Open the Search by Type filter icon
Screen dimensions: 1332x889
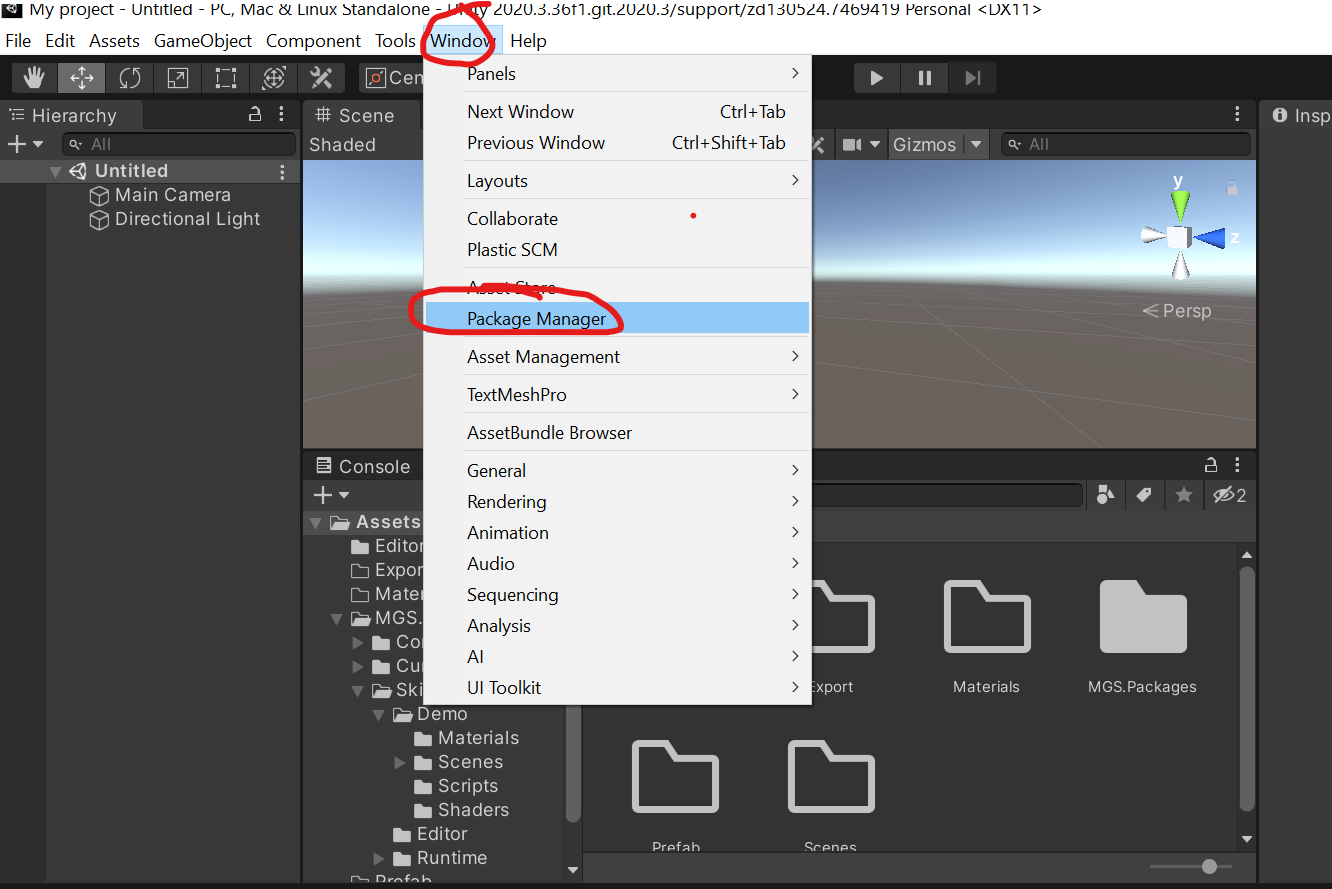pos(1106,495)
